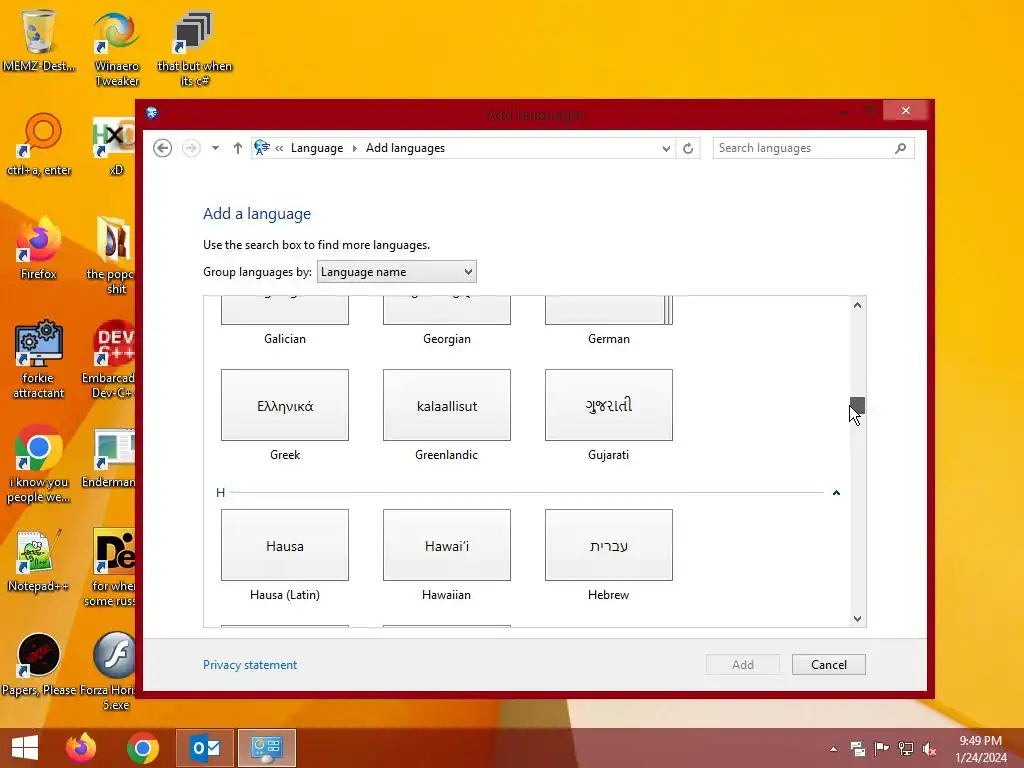Open the Group languages by dropdown
The image size is (1024, 768).
[396, 272]
